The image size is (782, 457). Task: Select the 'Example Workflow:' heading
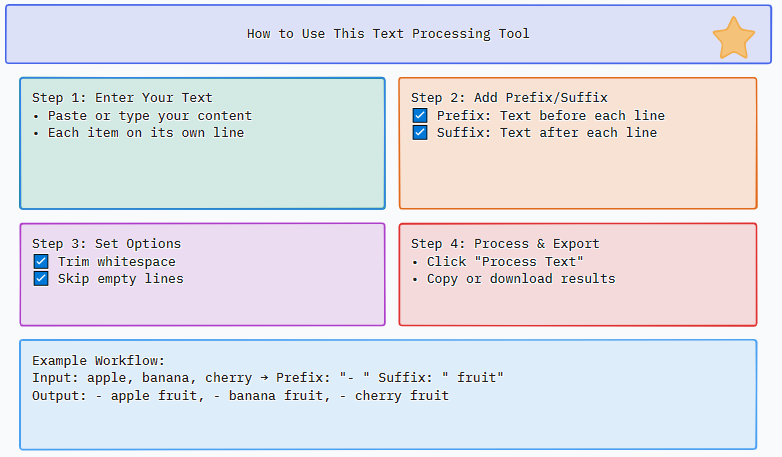(x=98, y=360)
